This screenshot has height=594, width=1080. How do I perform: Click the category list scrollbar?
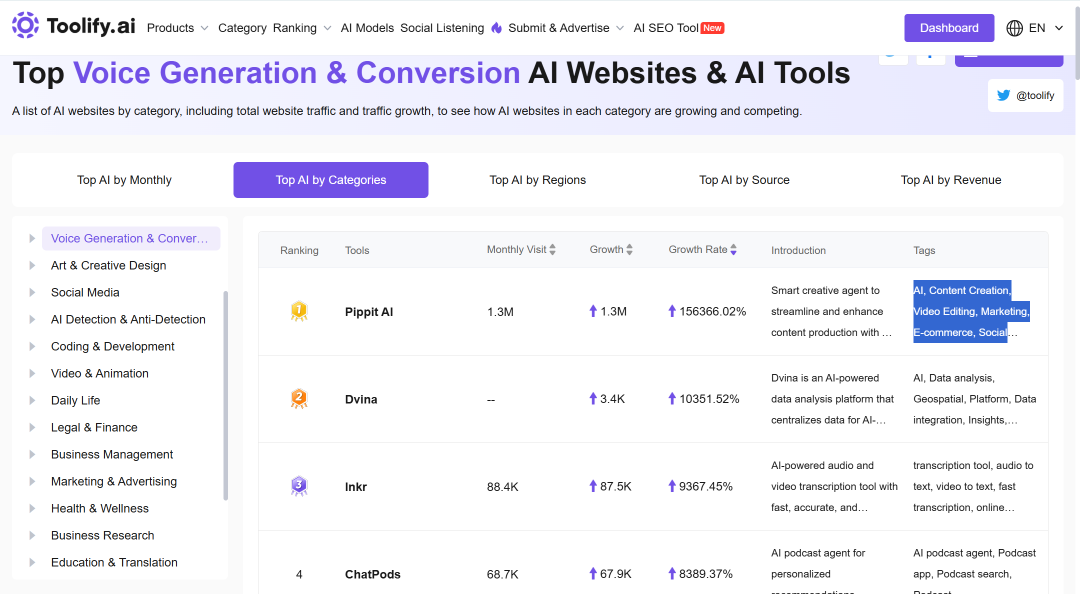click(225, 396)
